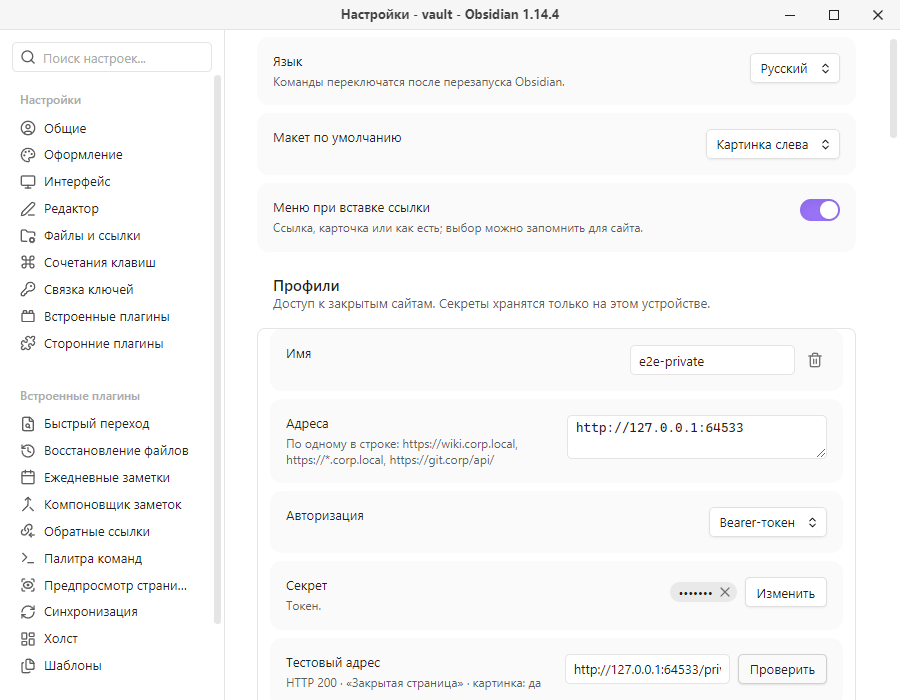The image size is (900, 700).
Task: Open Сторонние плагины puzzle icon
Action: 28,343
